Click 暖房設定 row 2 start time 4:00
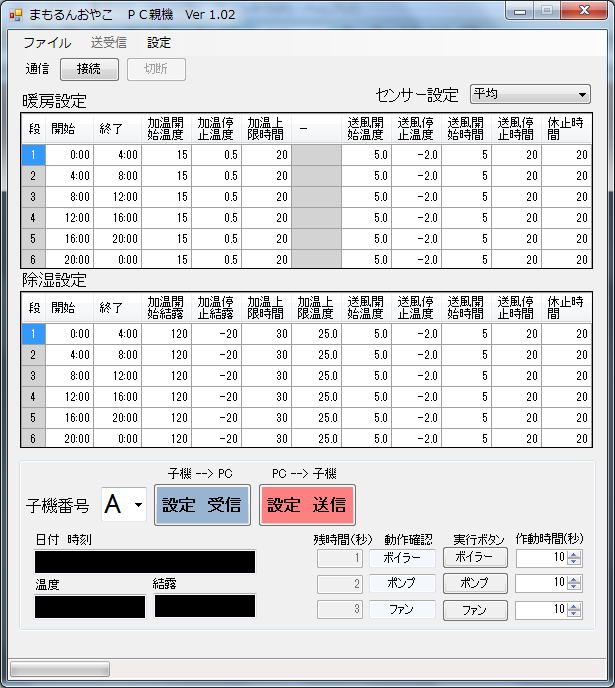 click(69, 176)
